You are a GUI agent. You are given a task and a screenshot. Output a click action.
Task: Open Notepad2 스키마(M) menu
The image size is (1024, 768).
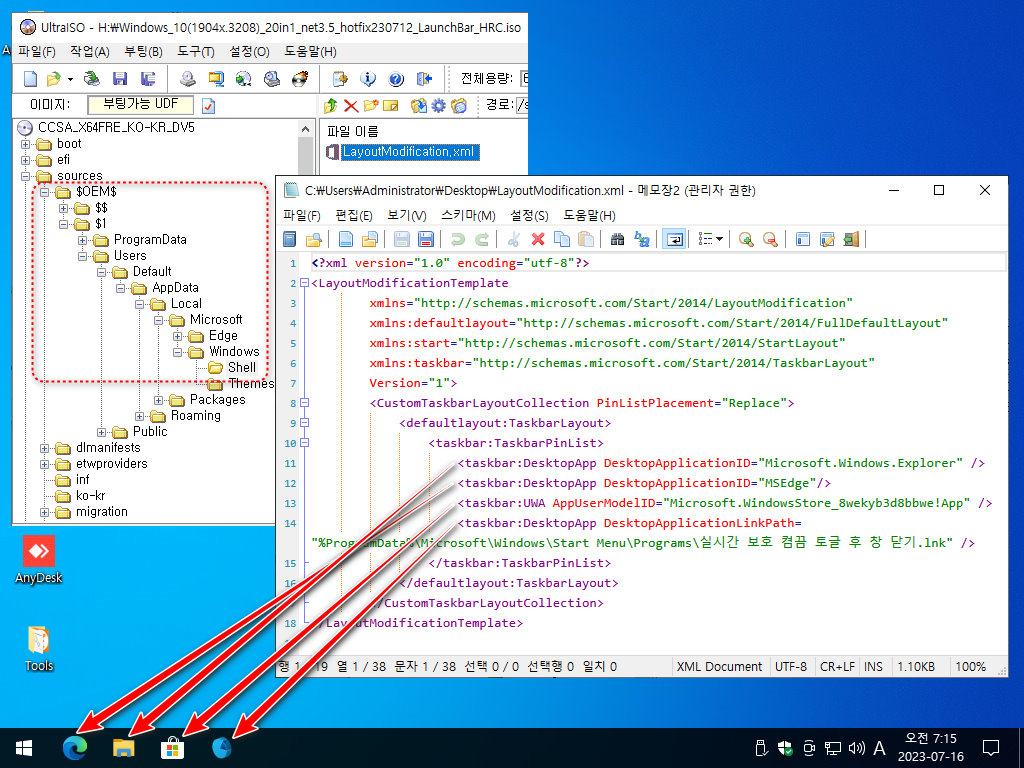point(468,216)
